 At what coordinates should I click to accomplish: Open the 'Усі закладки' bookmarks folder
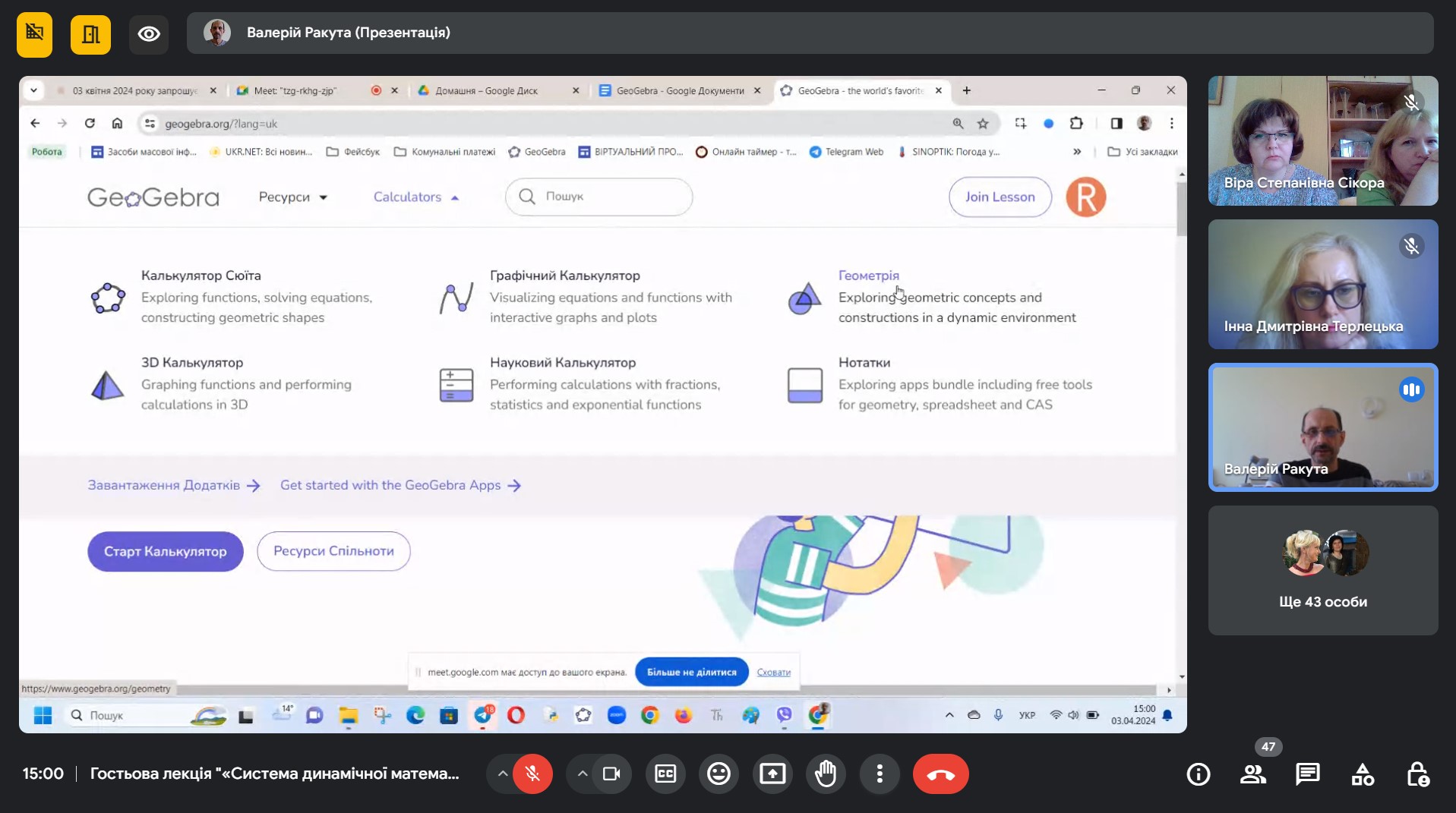click(x=1143, y=152)
